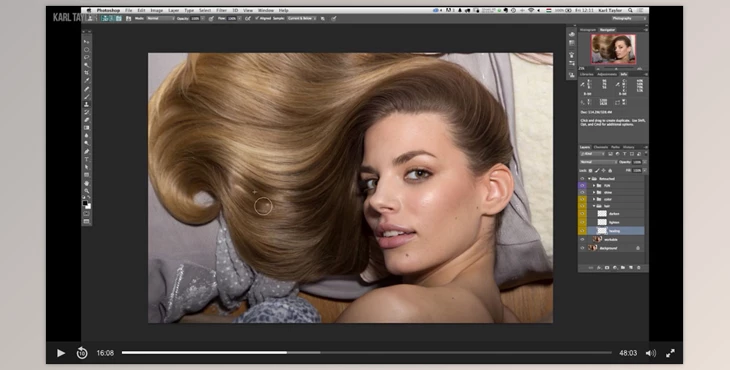The image size is (730, 370).
Task: Open Spotlight search in the macOS menu bar
Action: point(630,10)
